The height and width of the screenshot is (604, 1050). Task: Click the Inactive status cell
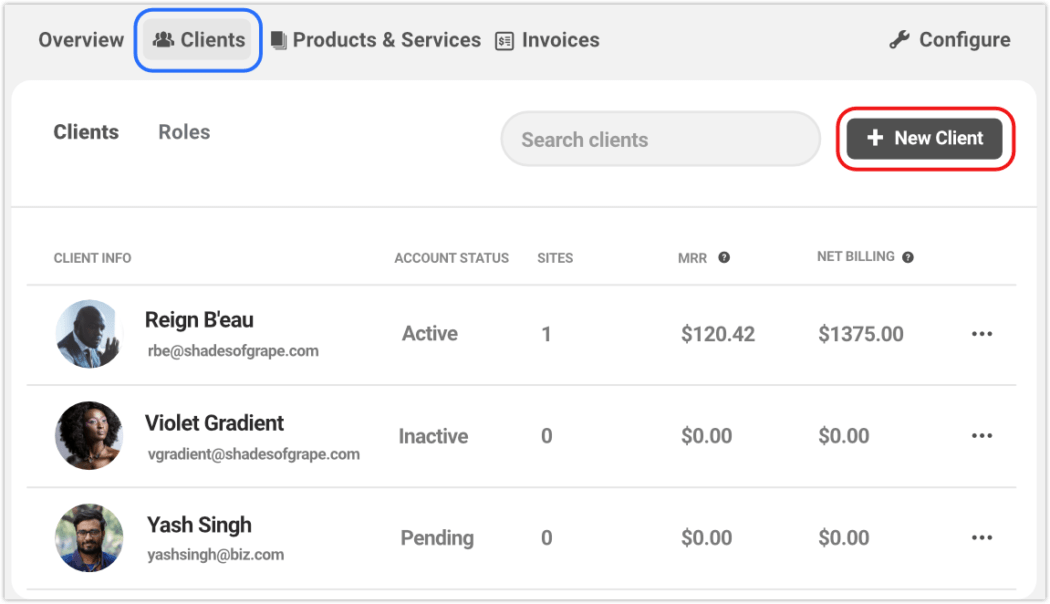433,436
